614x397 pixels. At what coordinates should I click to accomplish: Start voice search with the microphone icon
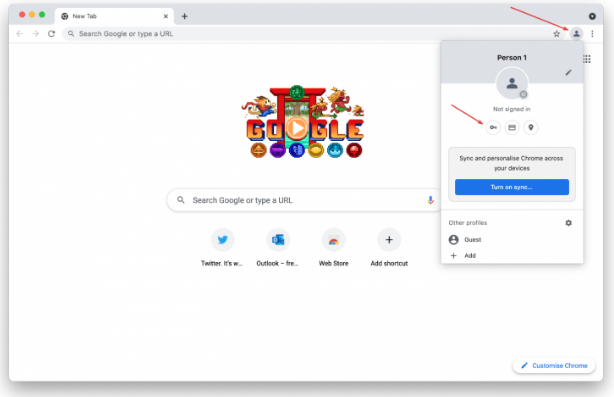click(430, 200)
